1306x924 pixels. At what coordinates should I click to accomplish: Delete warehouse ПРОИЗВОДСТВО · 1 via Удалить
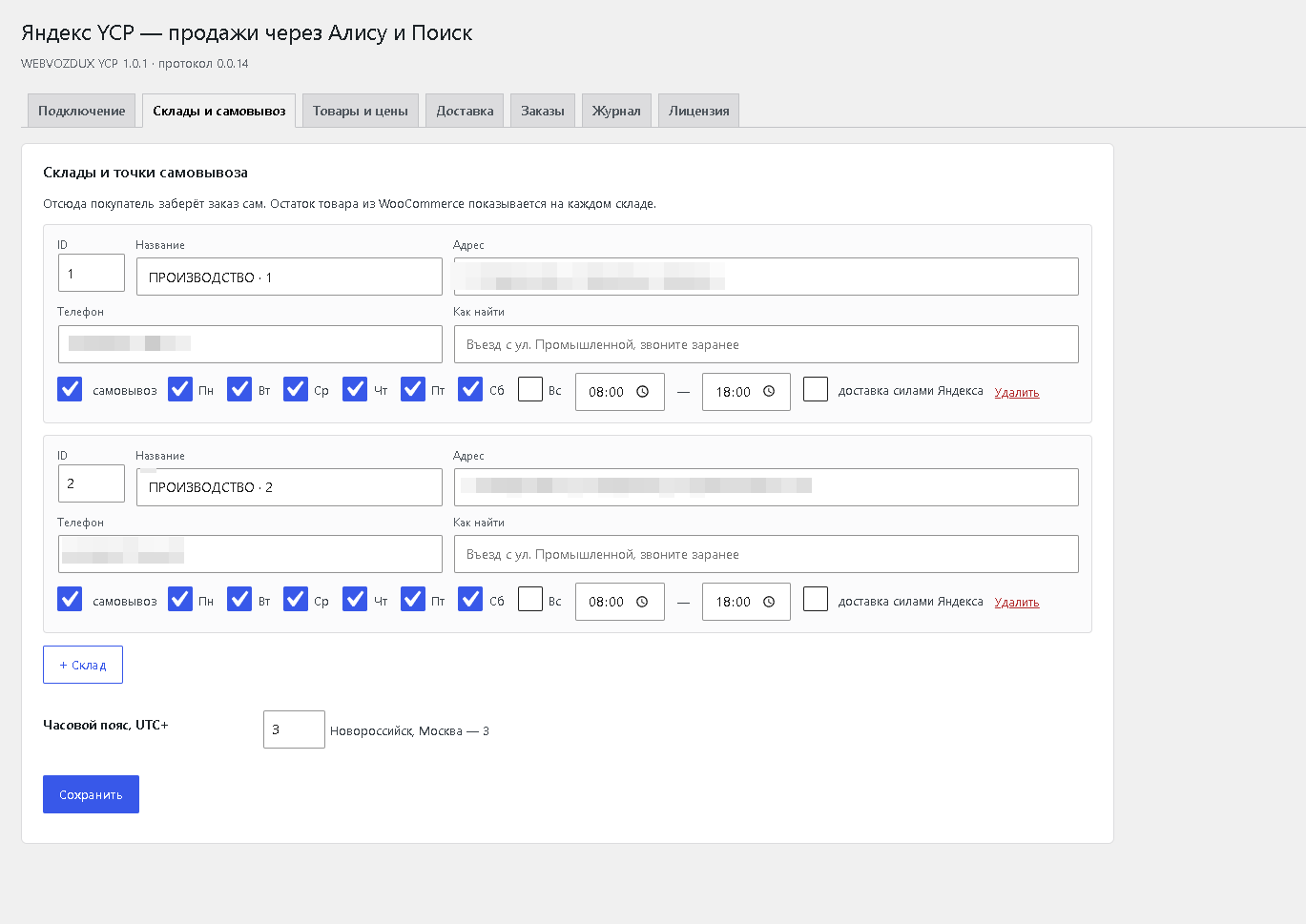click(x=1017, y=392)
